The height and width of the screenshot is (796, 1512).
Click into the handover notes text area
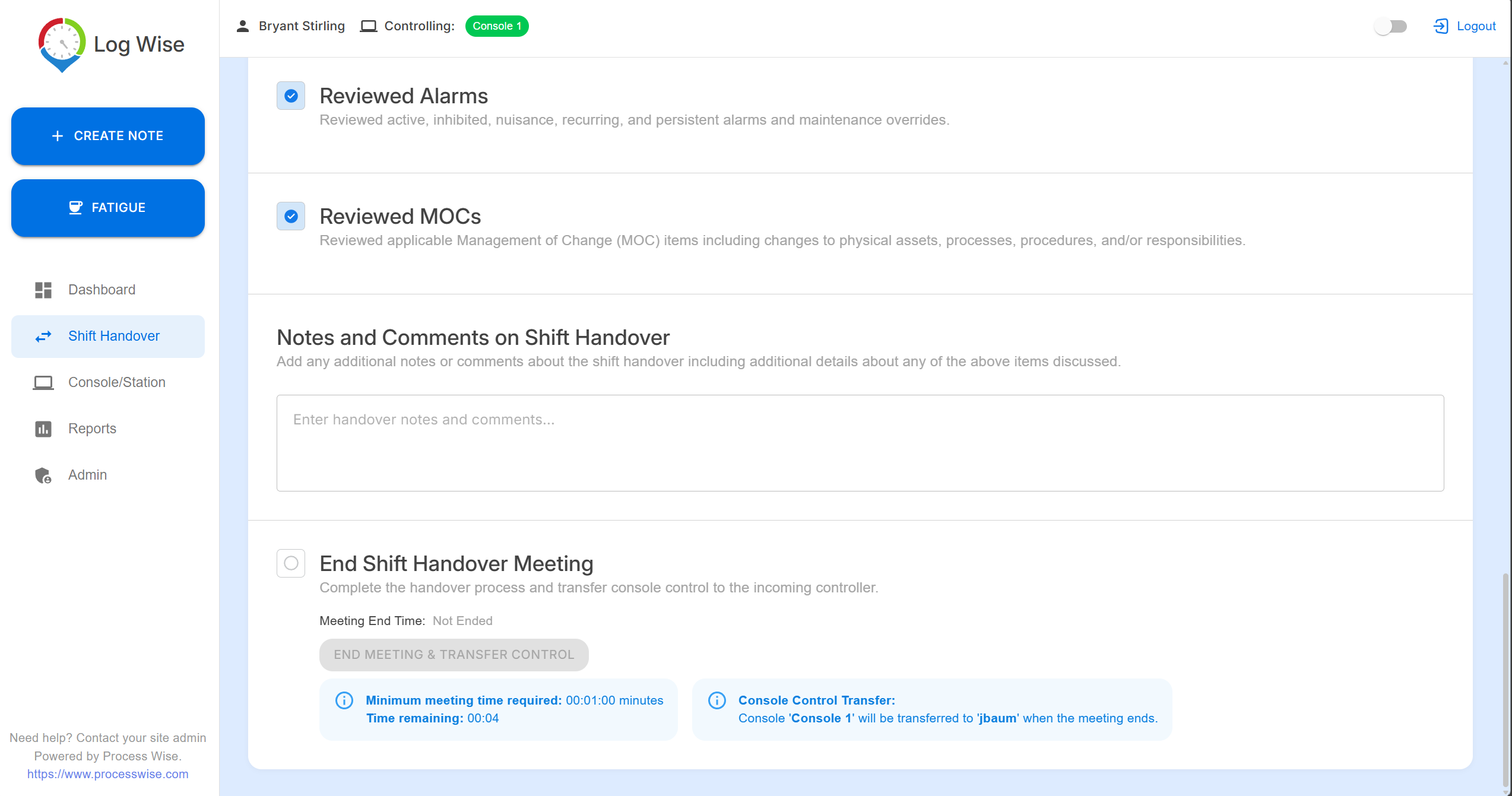pyautogui.click(x=860, y=443)
